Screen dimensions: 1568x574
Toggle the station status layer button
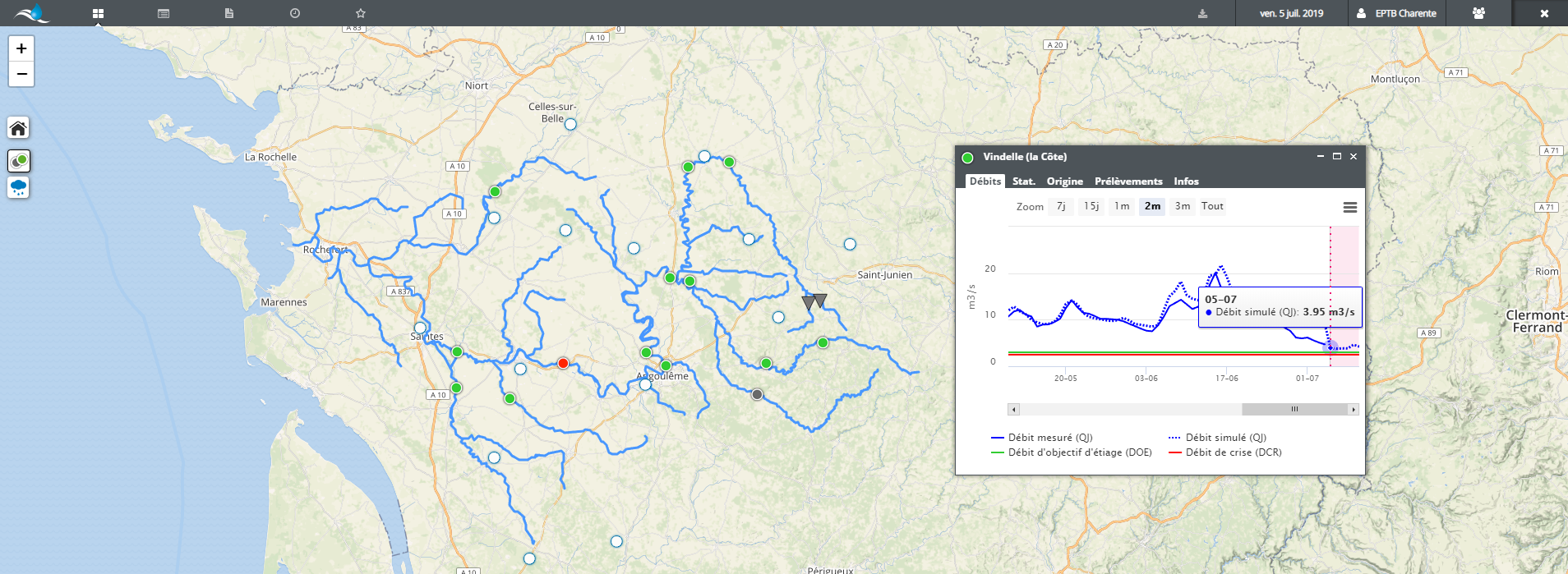18,160
